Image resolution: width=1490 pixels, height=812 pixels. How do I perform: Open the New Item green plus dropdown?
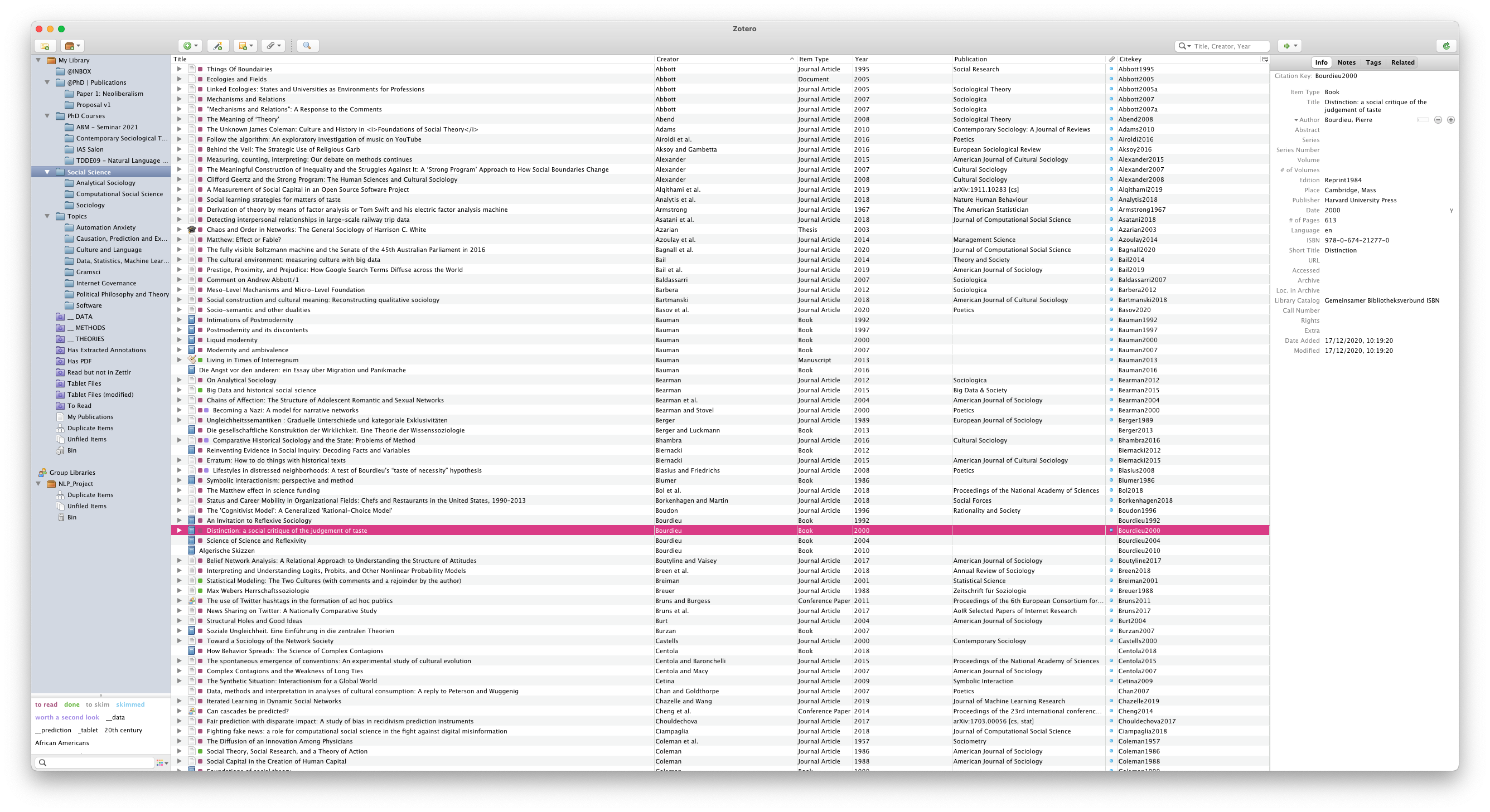pyautogui.click(x=190, y=46)
